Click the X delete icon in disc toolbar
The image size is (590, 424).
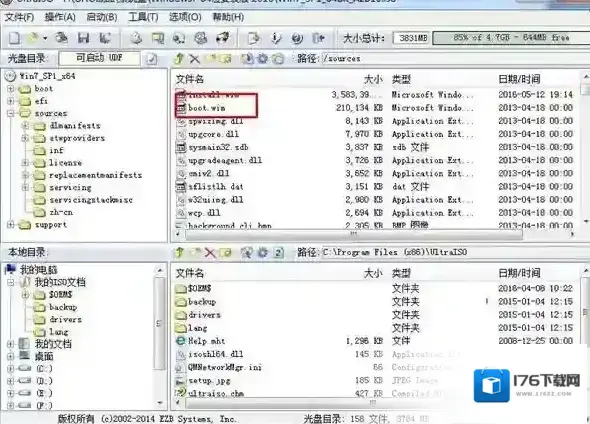point(194,59)
